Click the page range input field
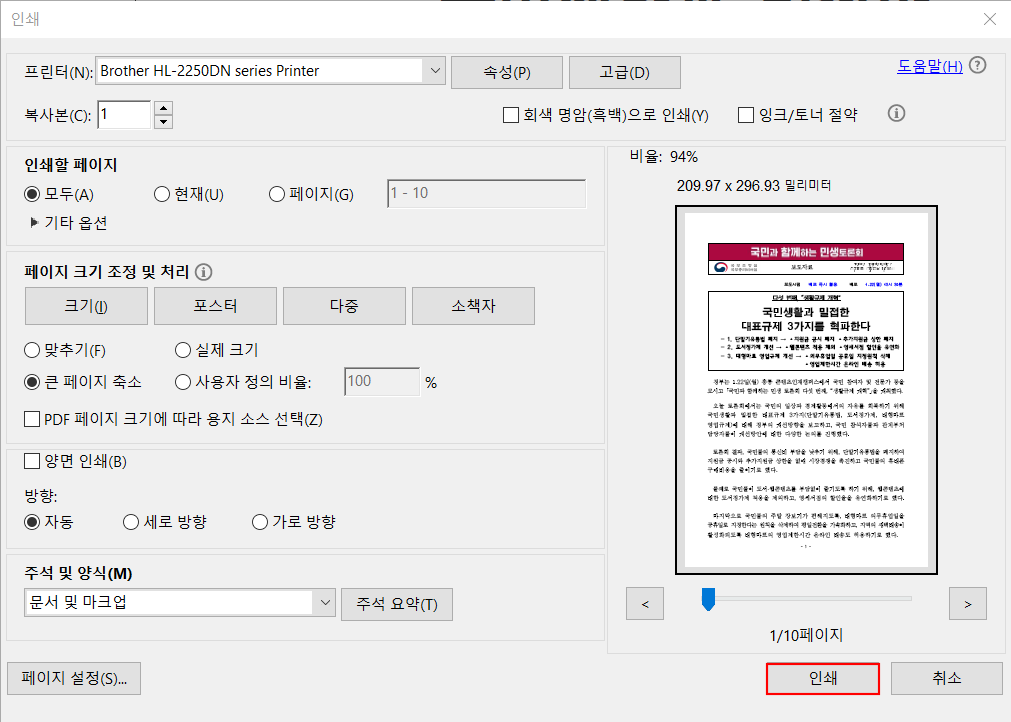This screenshot has width=1011, height=722. pos(486,194)
